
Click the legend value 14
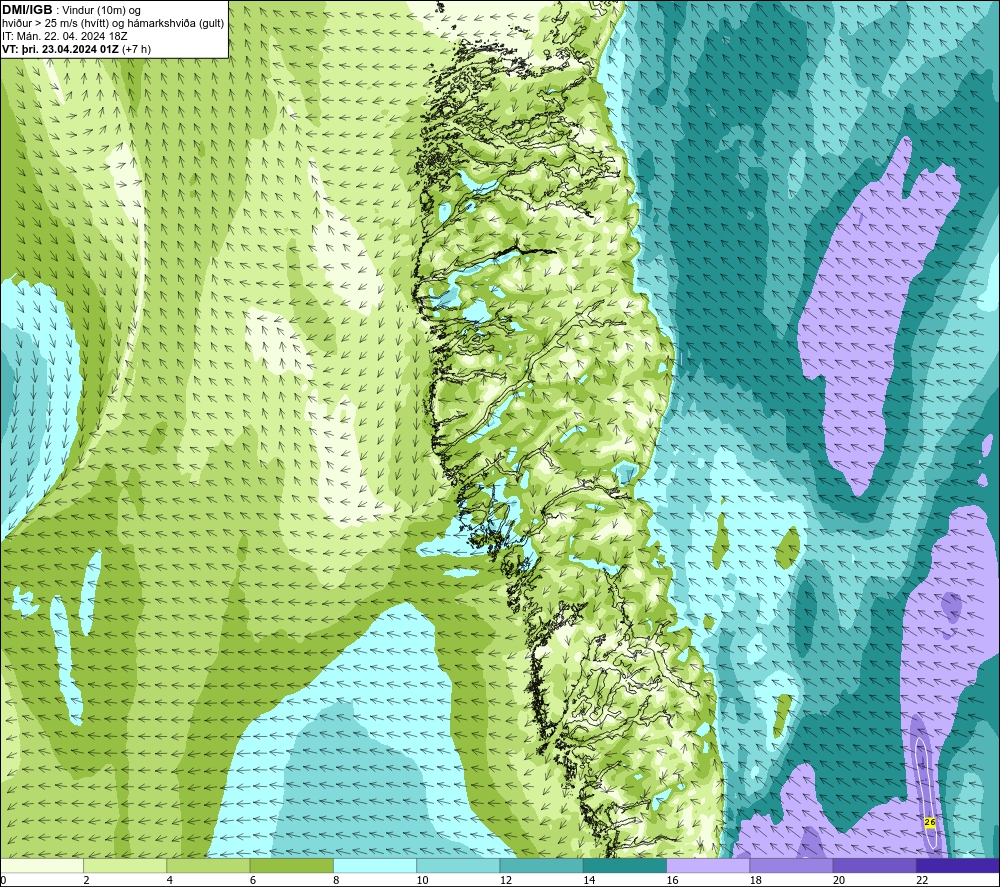[589, 880]
